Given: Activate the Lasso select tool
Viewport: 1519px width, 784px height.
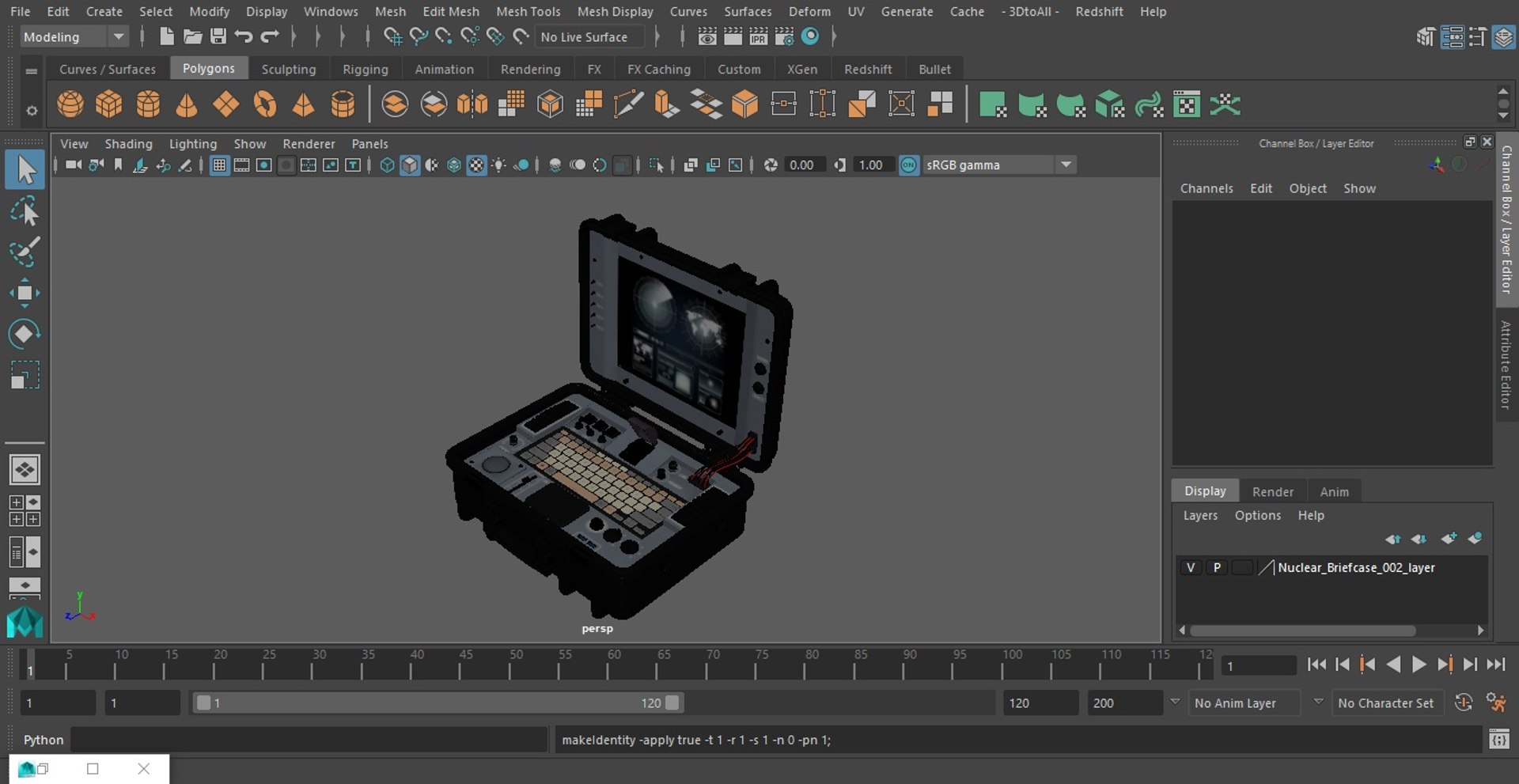Looking at the screenshot, I should click(x=25, y=211).
